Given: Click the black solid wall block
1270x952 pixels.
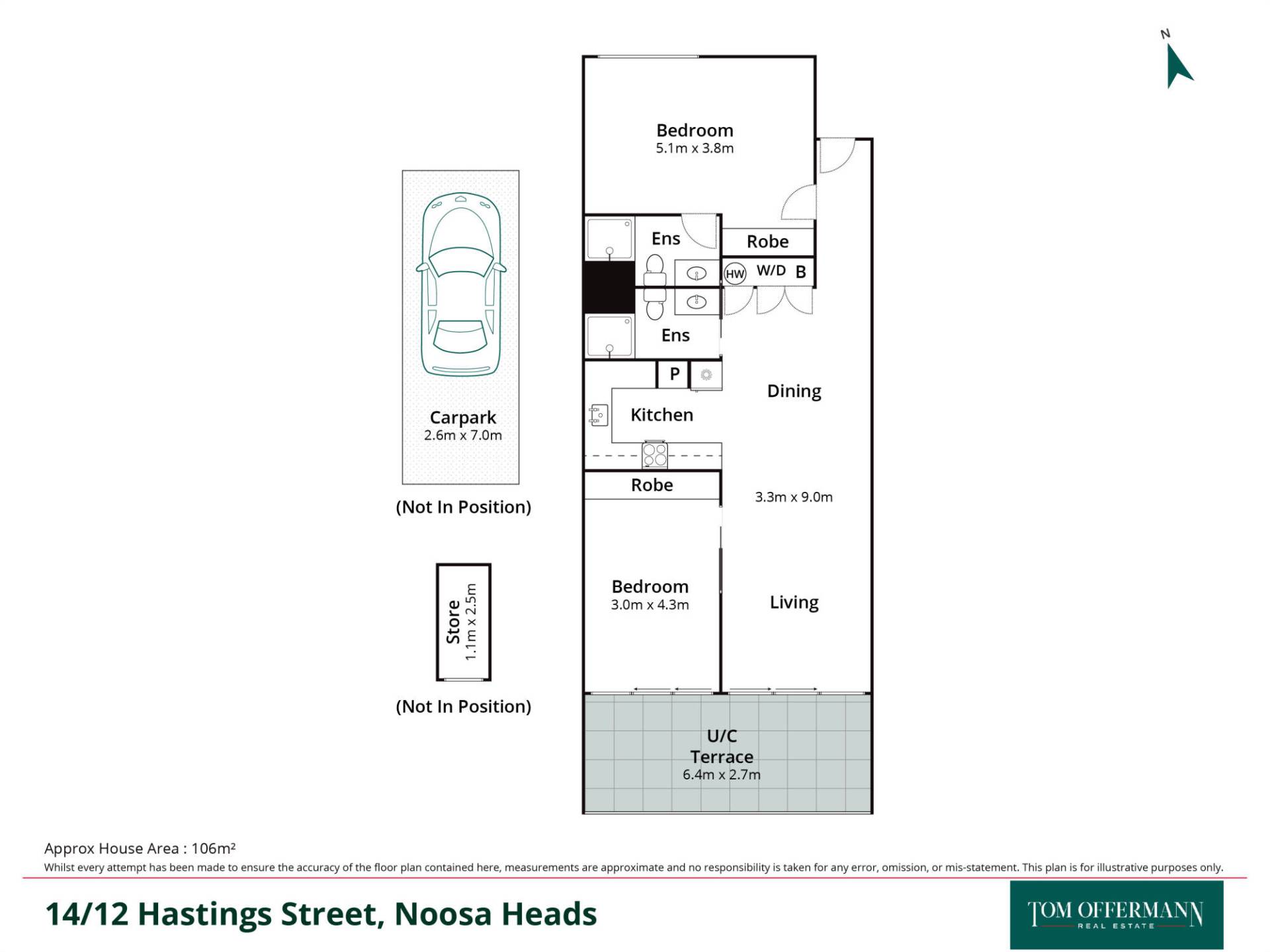Looking at the screenshot, I should click(609, 286).
